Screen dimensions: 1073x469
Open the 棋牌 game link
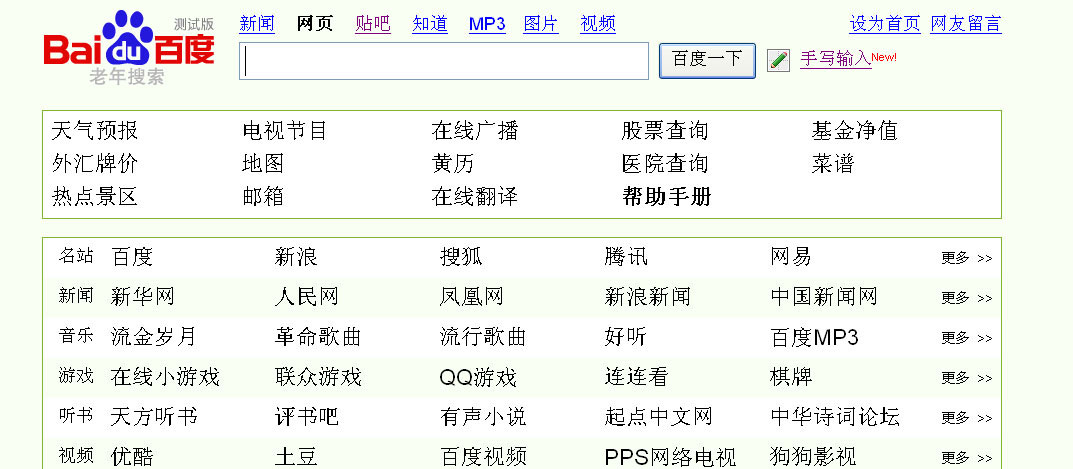[790, 377]
